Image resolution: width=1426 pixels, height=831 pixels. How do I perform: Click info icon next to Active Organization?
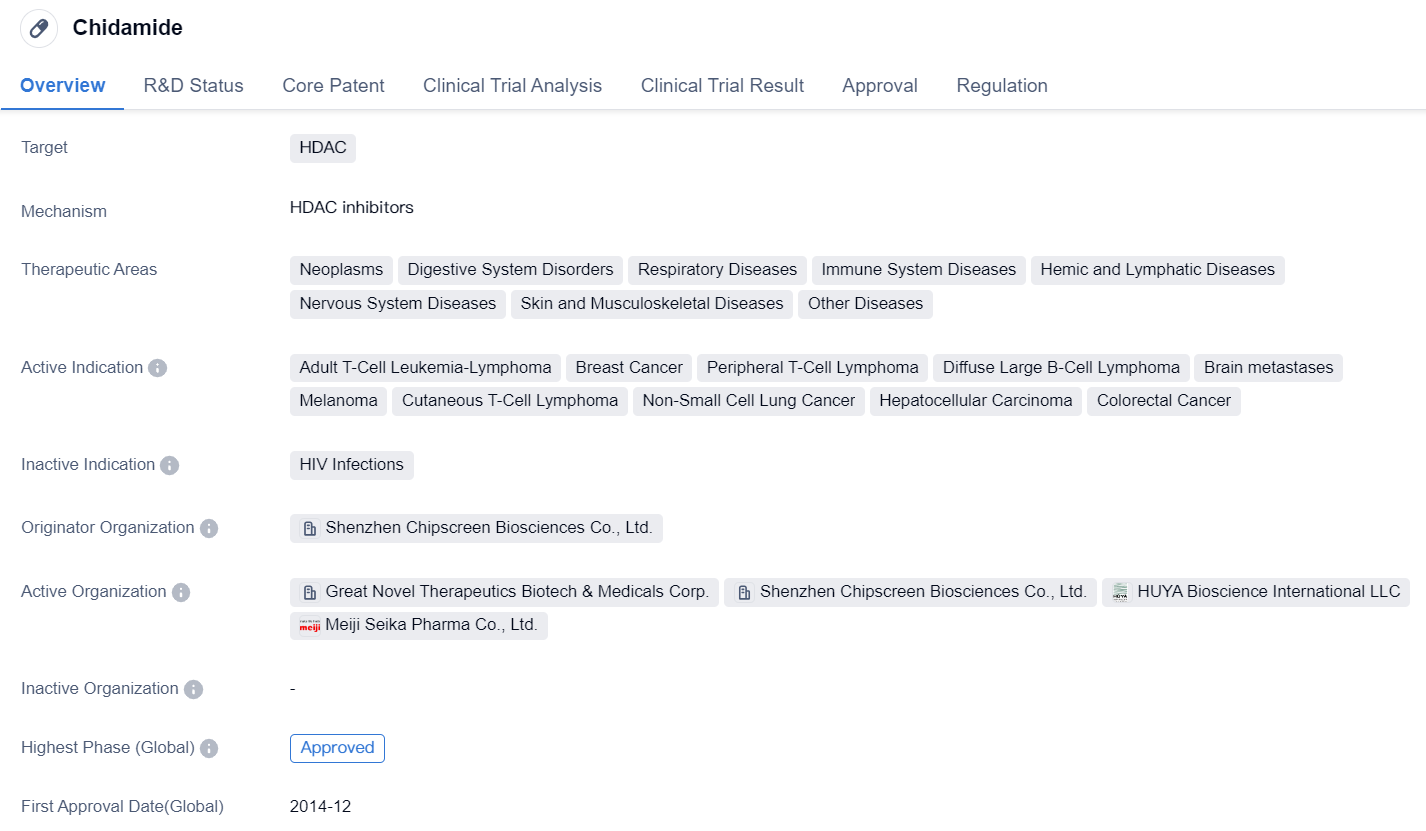tap(180, 592)
